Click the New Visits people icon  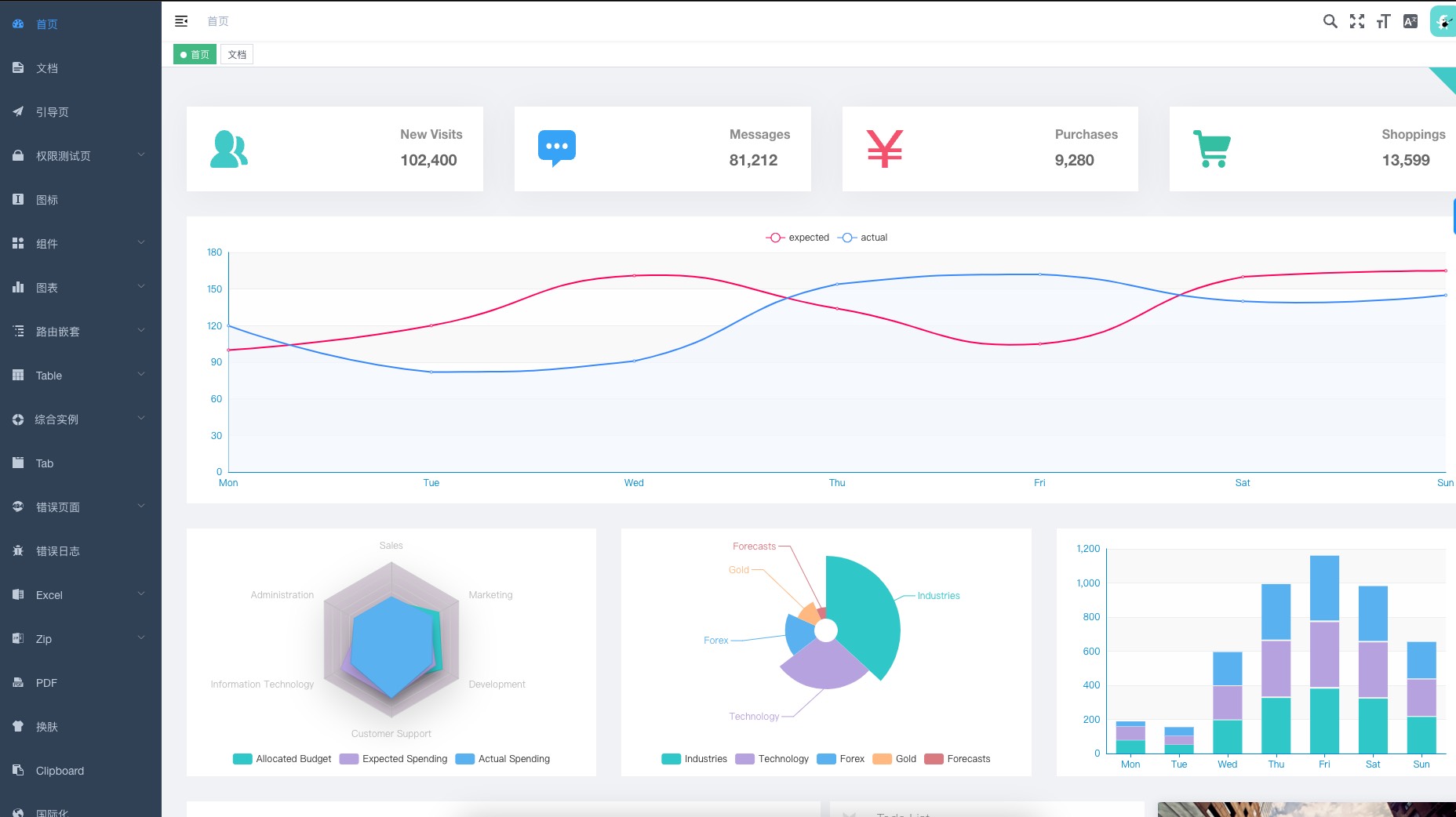tap(229, 149)
